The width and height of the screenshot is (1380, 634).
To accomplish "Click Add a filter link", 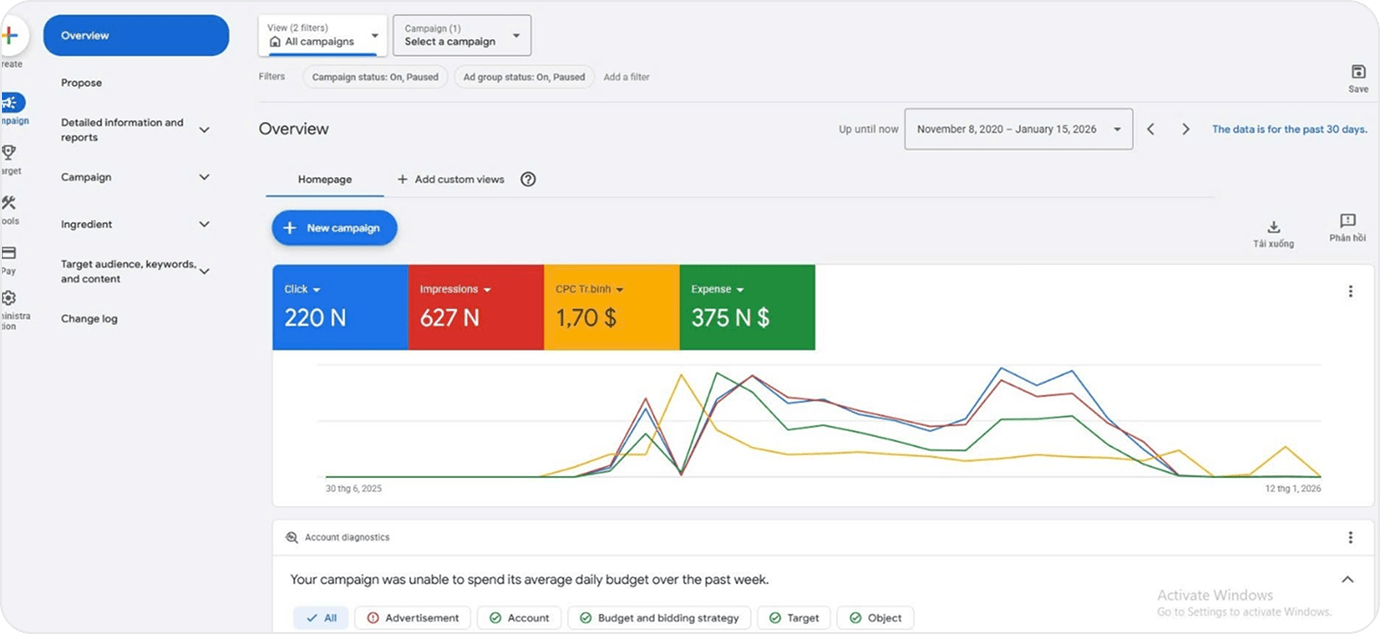I will pos(626,77).
